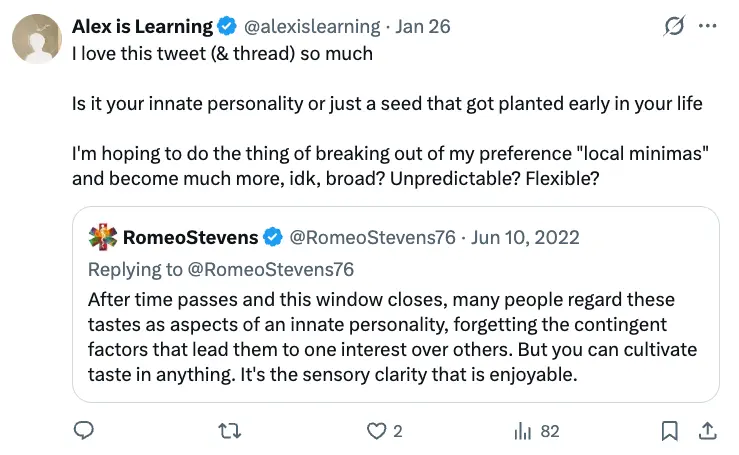Click the reply speech bubble icon
Image resolution: width=739 pixels, height=455 pixels.
[x=85, y=431]
